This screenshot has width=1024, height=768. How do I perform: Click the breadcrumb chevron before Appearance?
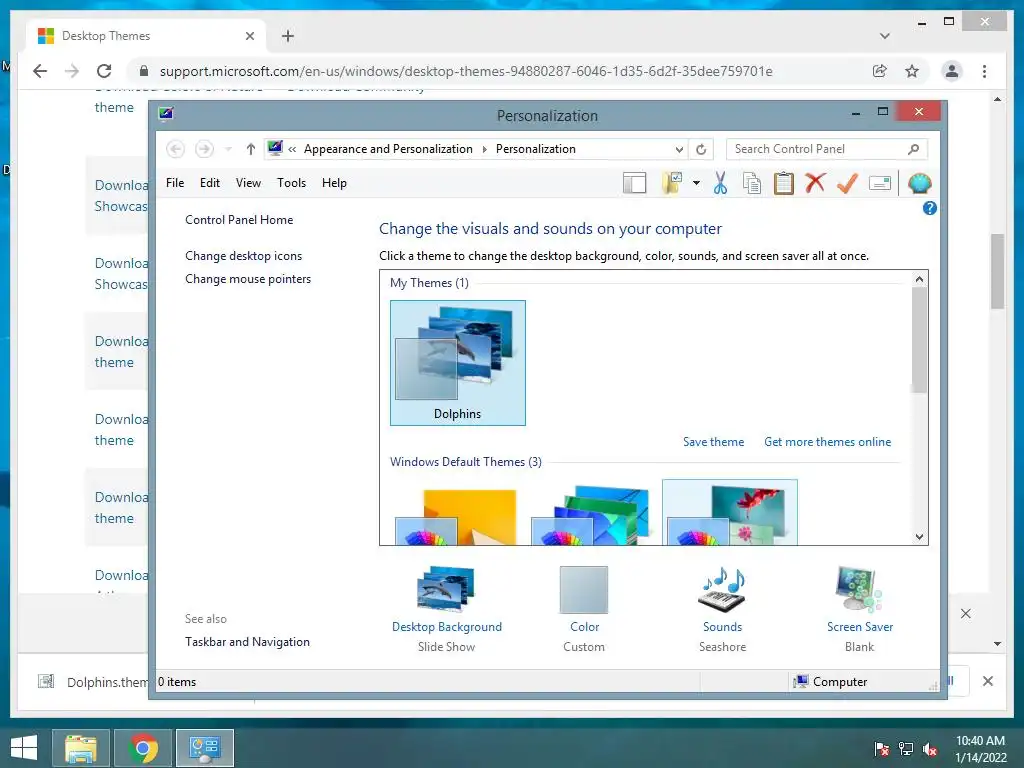(293, 150)
